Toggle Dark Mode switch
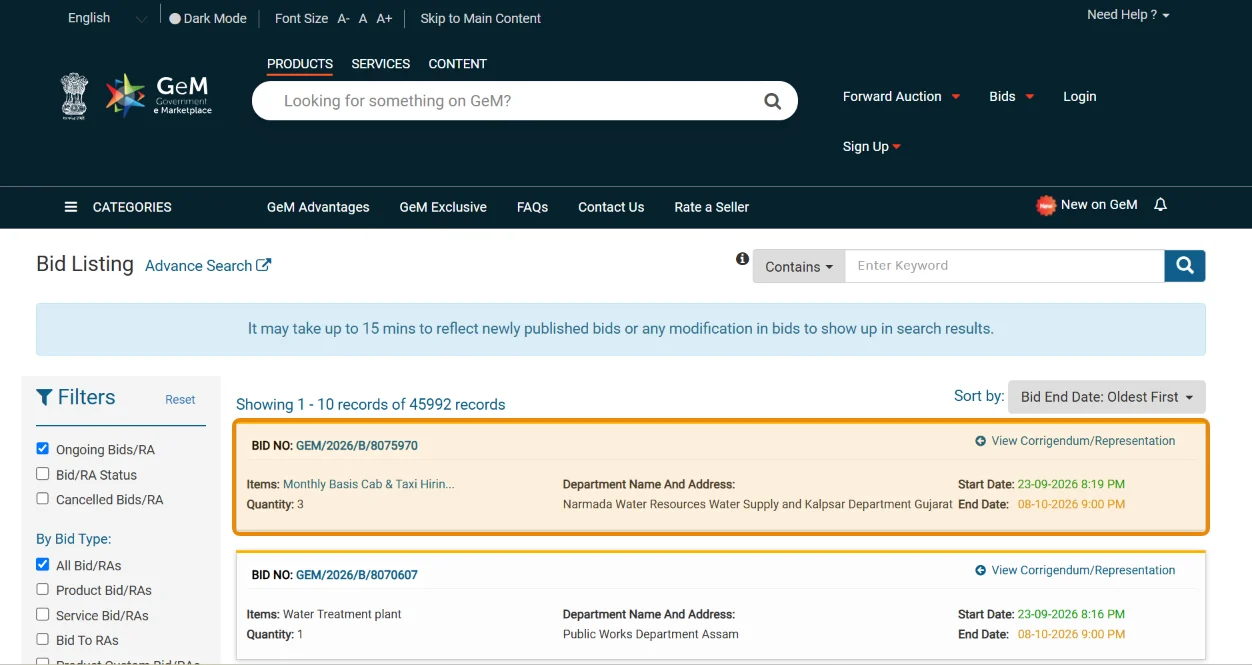The width and height of the screenshot is (1252, 665). pos(175,18)
